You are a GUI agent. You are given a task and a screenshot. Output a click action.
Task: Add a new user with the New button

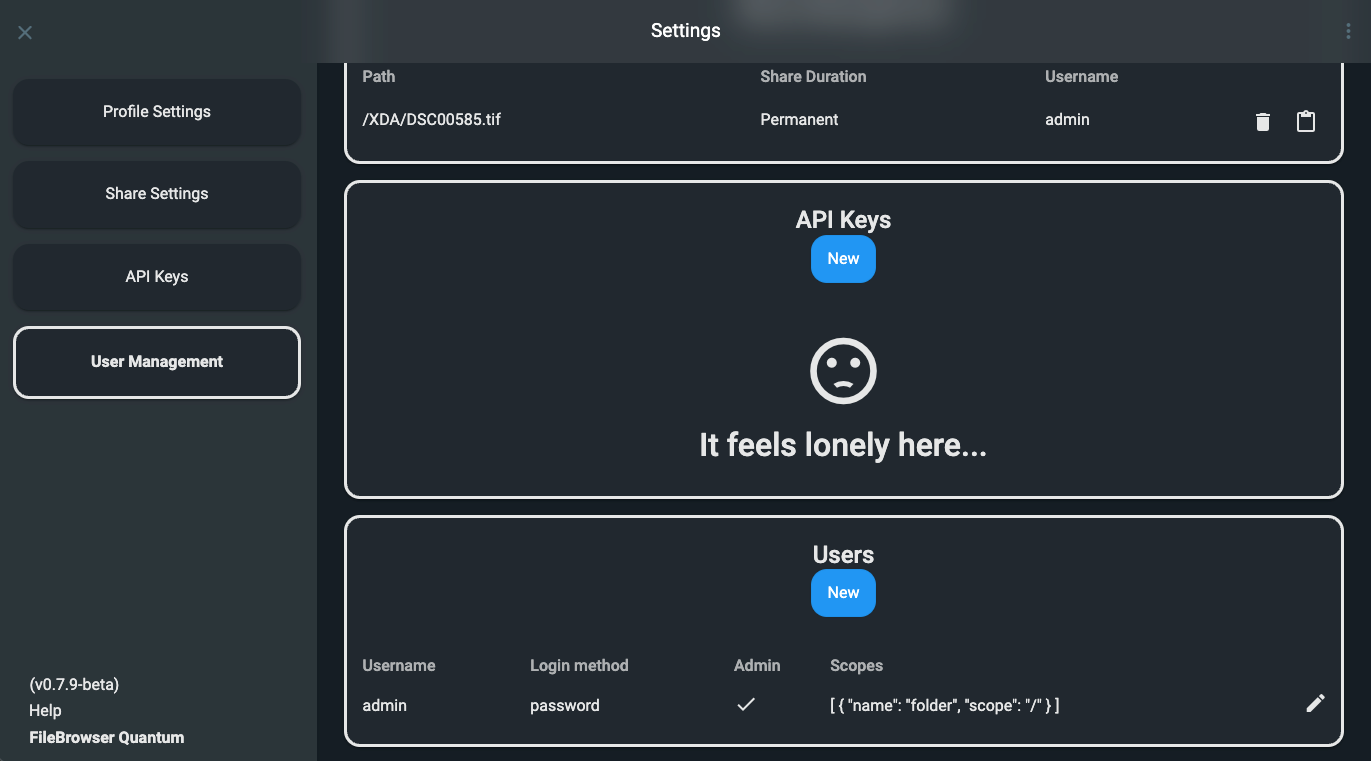(843, 593)
